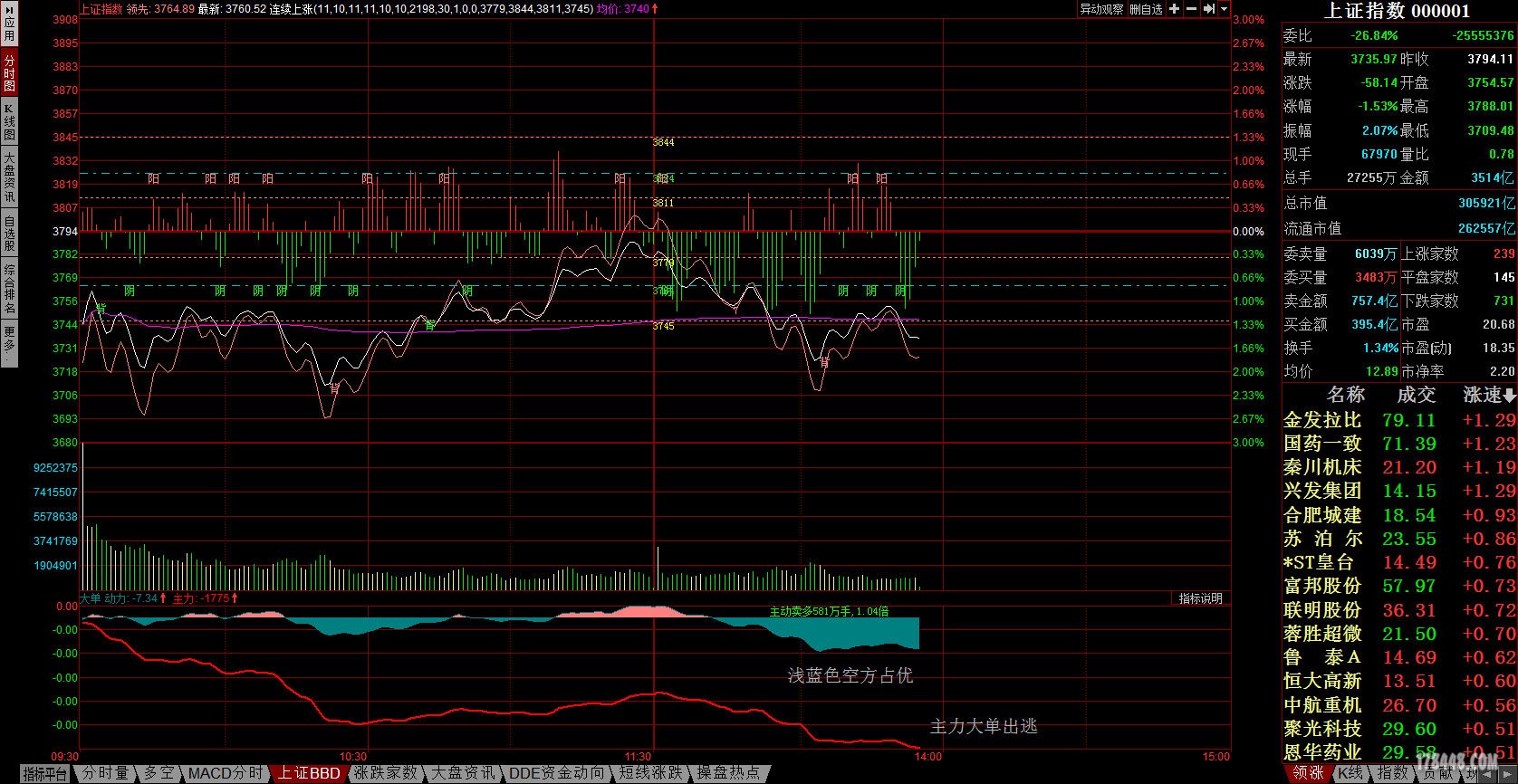Open the 指标平台 panel
The width and height of the screenshot is (1518, 784).
(44, 774)
